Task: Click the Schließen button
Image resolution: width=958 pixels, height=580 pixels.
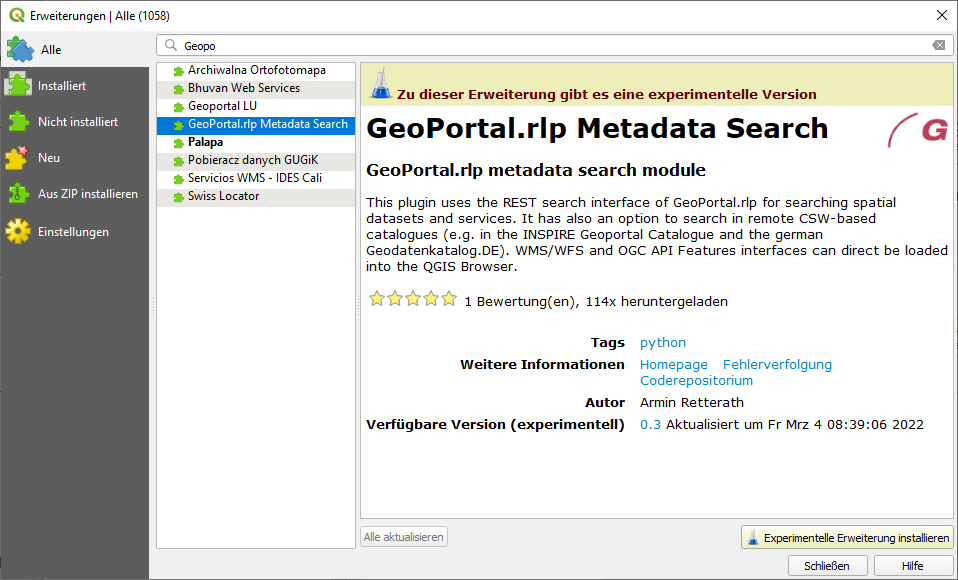Action: point(827,566)
